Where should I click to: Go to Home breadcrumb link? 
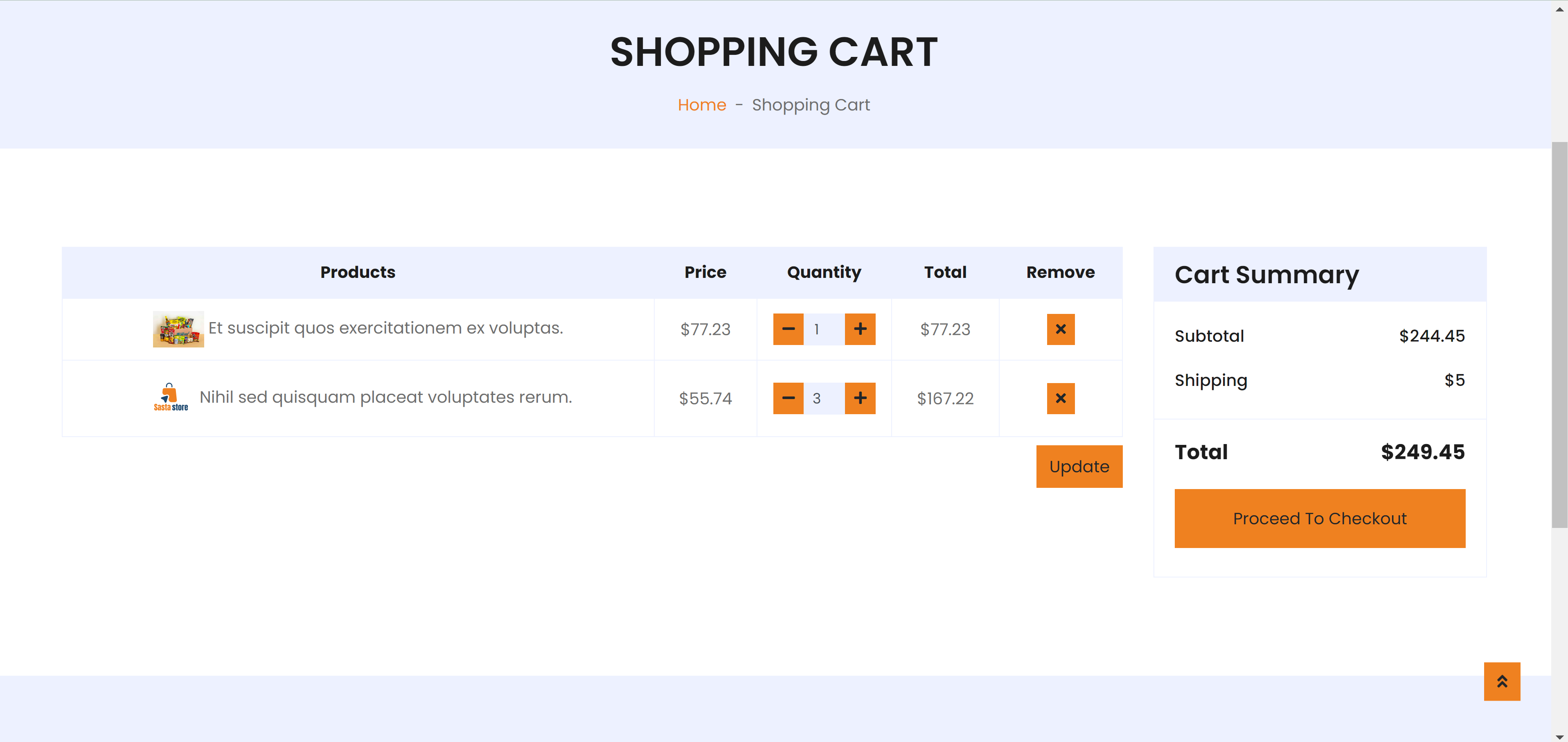702,105
